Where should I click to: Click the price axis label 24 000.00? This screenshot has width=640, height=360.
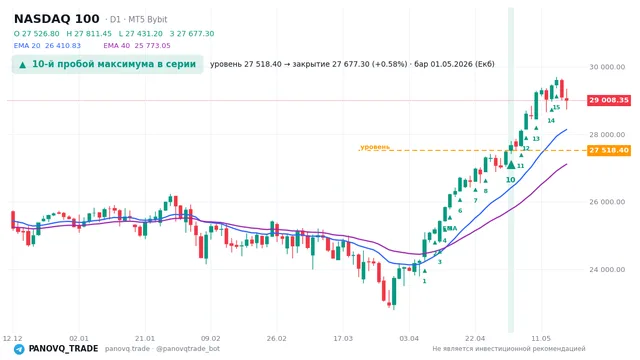[x=607, y=269]
